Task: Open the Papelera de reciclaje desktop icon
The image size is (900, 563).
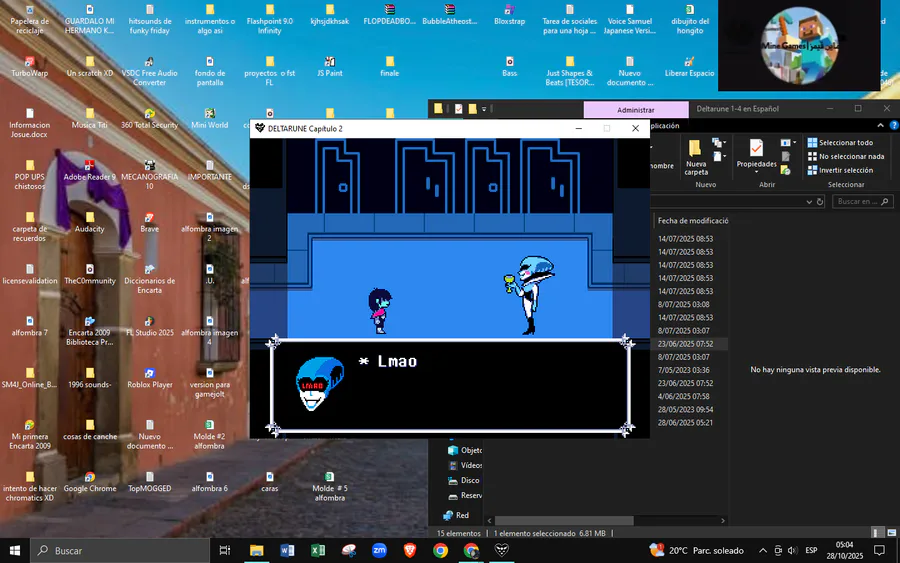Action: pyautogui.click(x=30, y=20)
